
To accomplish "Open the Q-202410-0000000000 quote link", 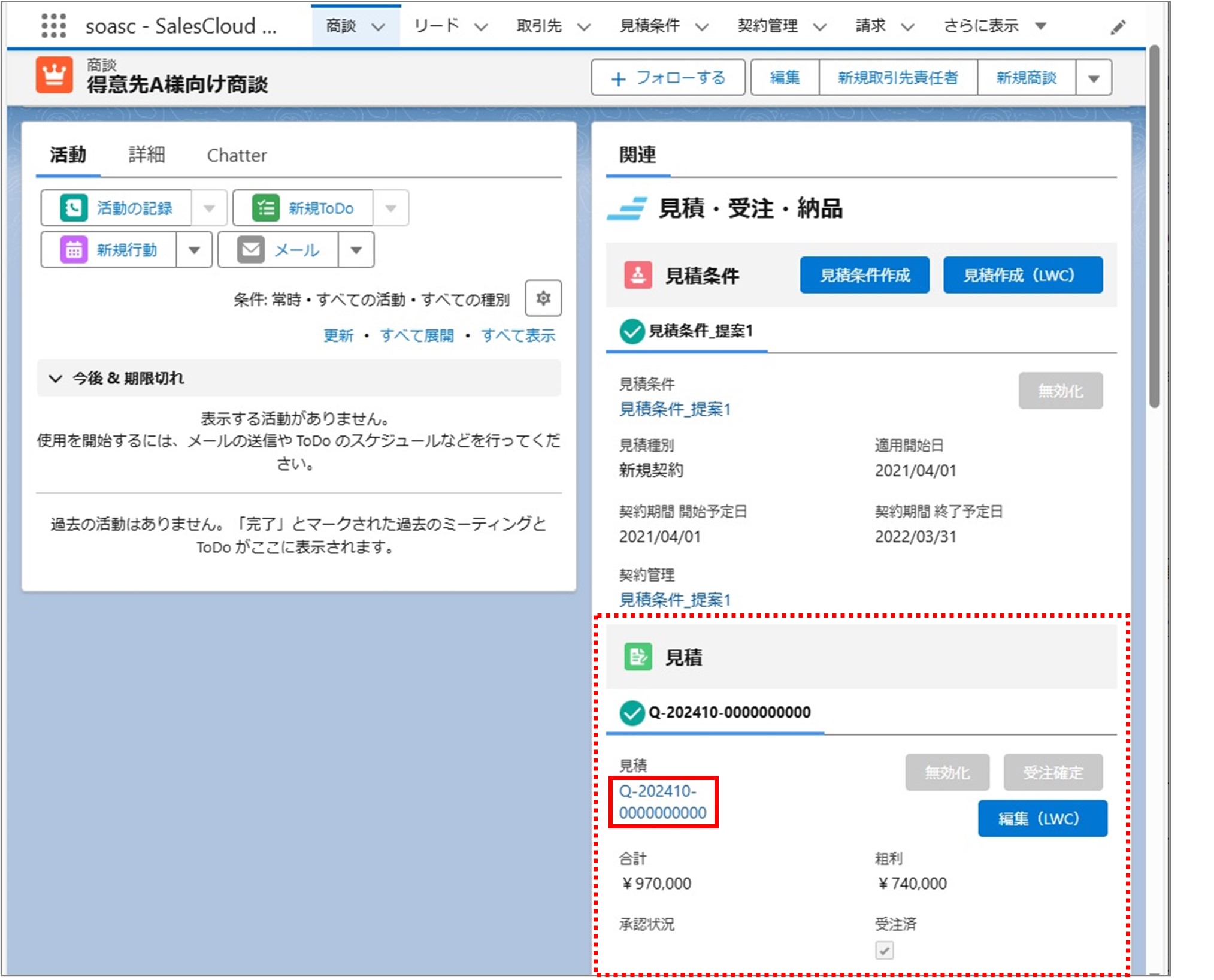I will pos(662,802).
